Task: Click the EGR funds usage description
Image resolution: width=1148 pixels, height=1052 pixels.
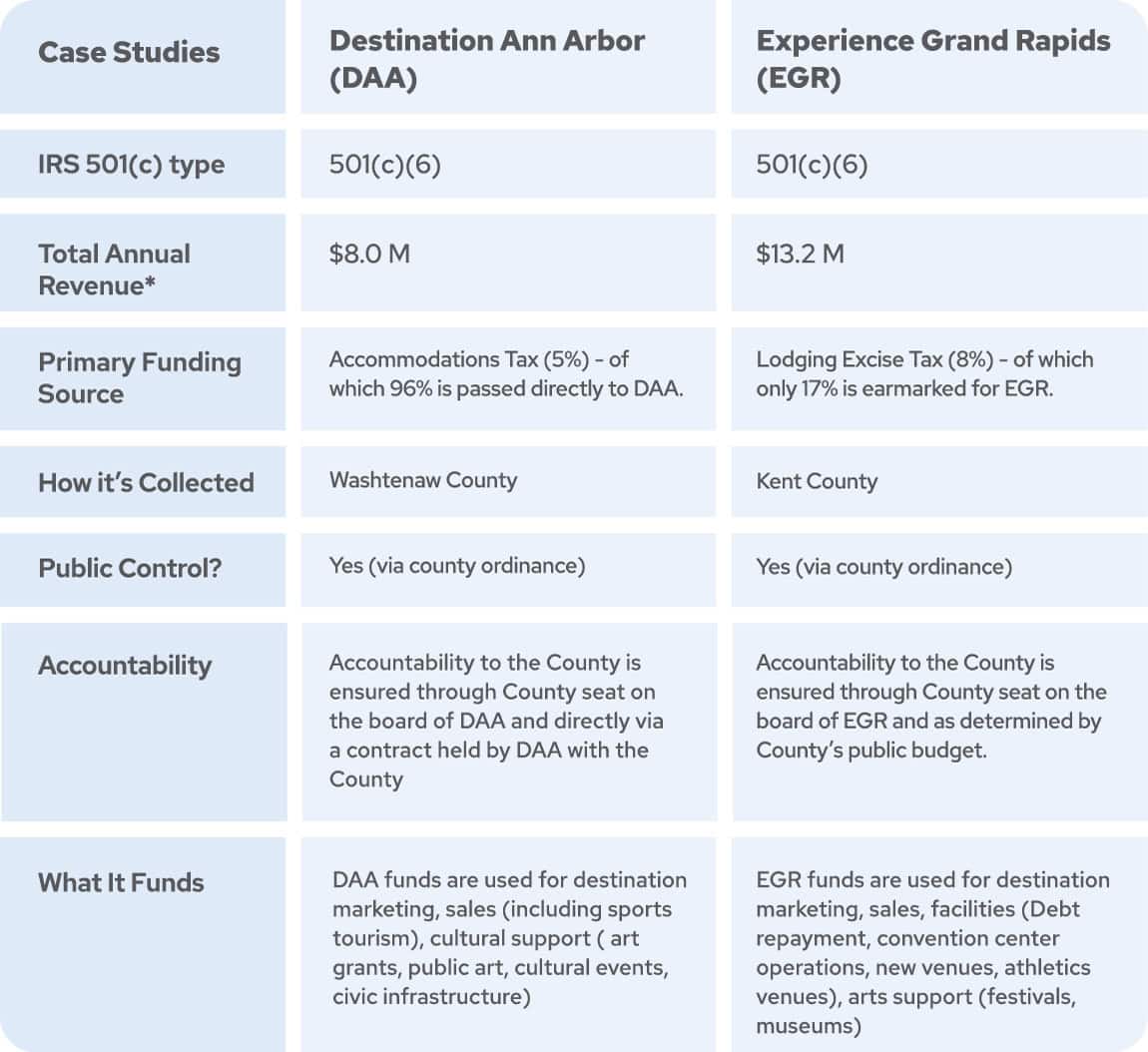Action: pos(932,953)
